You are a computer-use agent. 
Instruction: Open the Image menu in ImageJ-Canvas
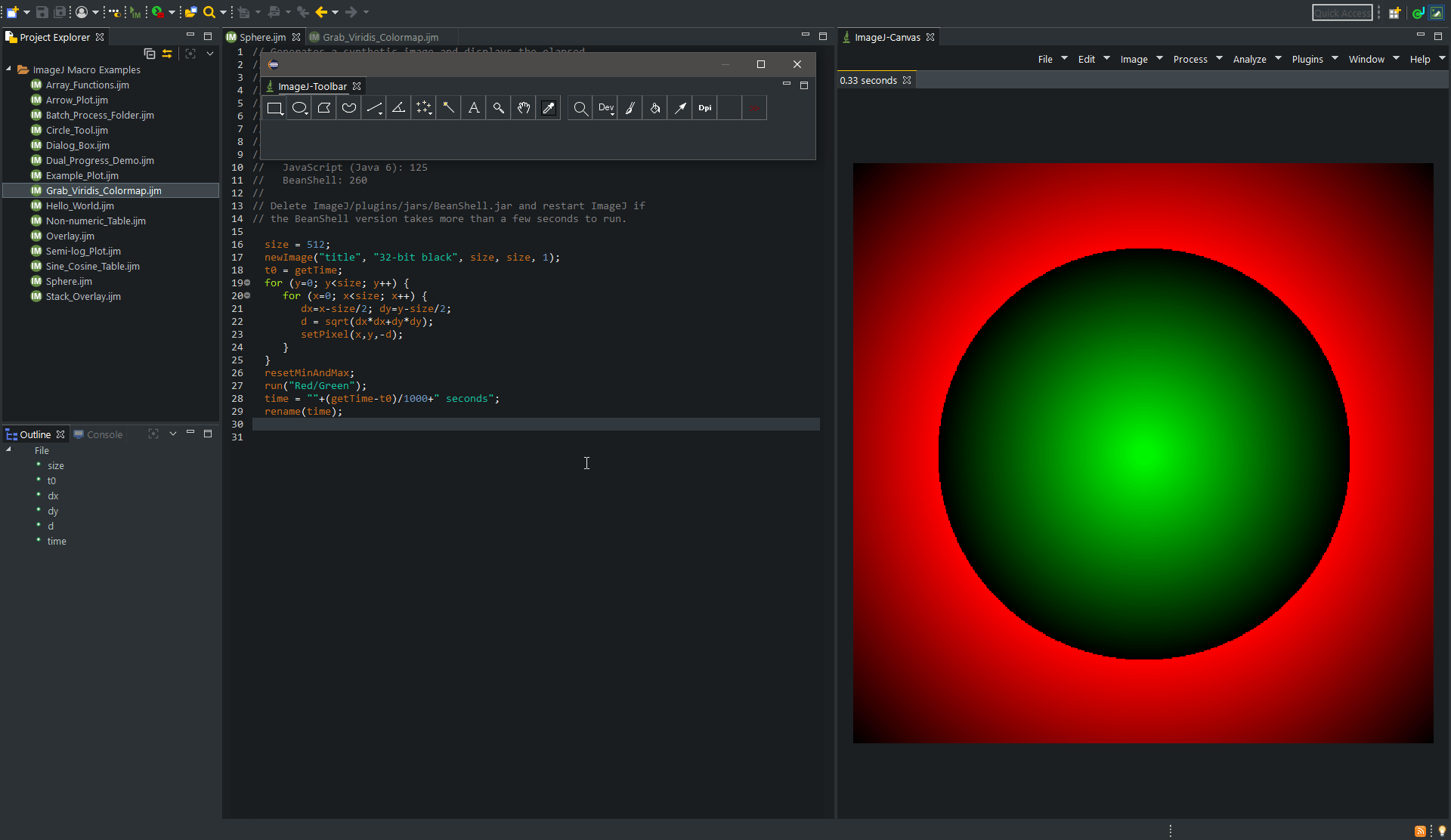(x=1136, y=59)
